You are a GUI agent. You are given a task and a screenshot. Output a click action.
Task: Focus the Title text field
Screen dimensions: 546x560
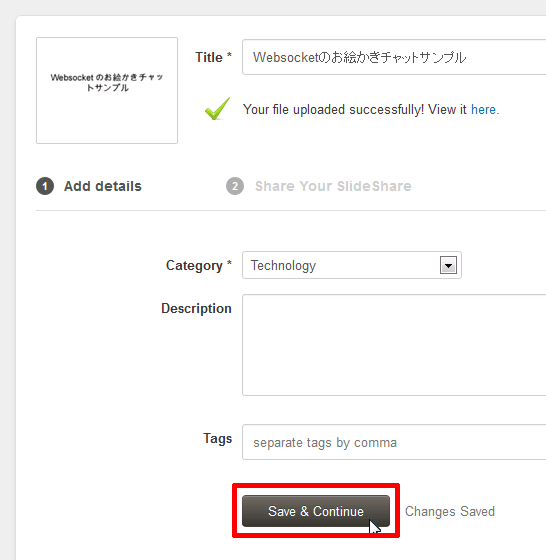[394, 57]
